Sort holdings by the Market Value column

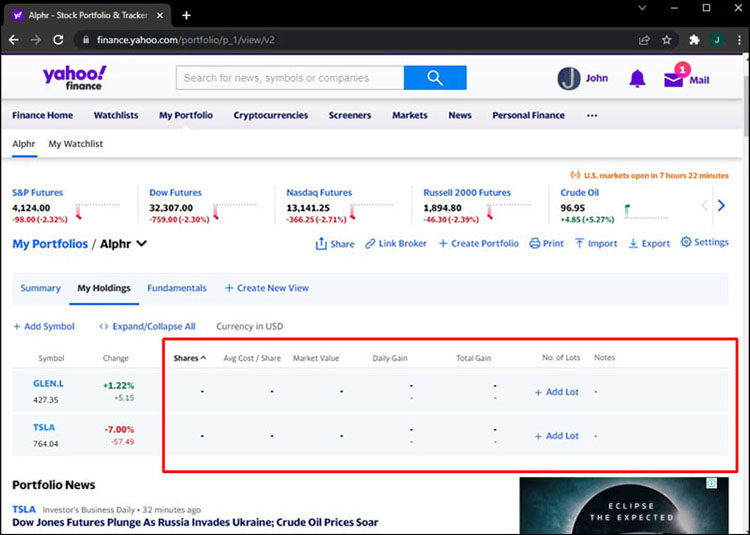coord(316,358)
